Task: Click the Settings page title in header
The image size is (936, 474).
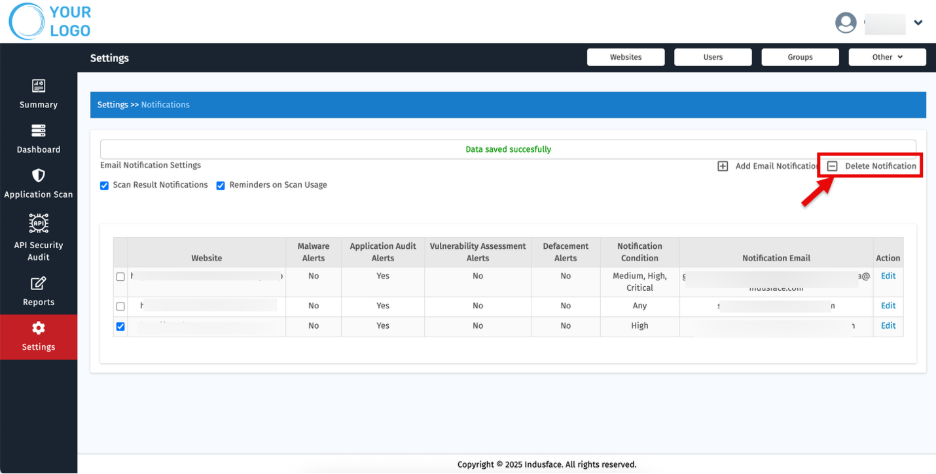Action: 109,58
